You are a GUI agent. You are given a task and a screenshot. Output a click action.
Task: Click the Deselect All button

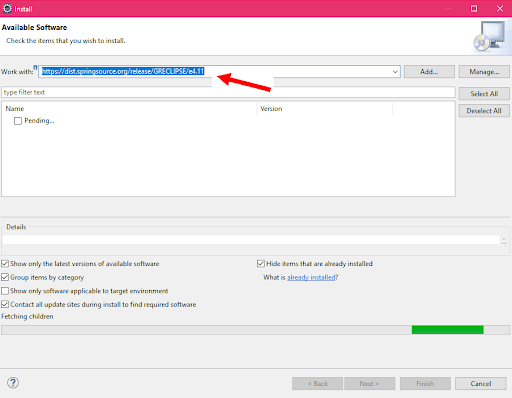[484, 111]
